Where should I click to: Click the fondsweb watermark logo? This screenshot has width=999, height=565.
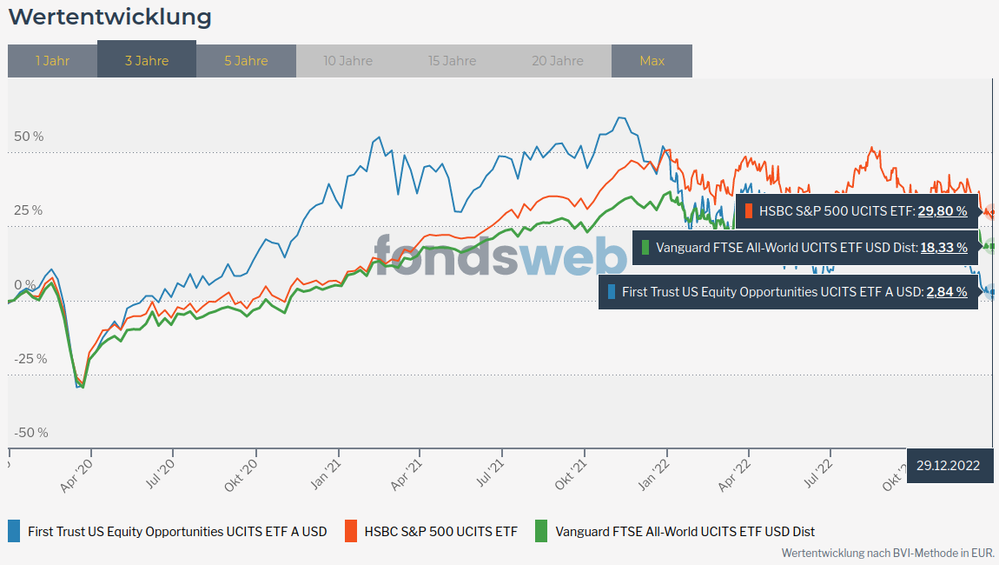click(500, 255)
